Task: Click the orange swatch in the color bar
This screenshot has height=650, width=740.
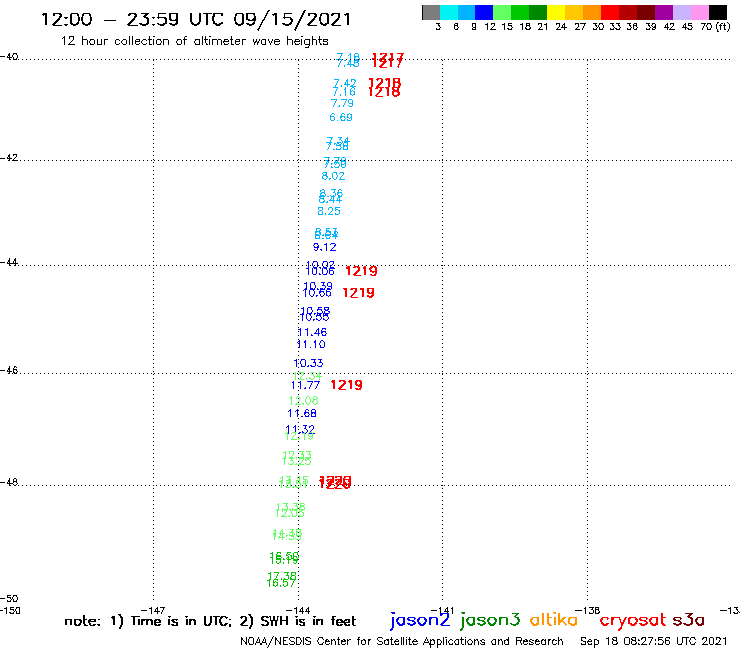Action: click(592, 12)
